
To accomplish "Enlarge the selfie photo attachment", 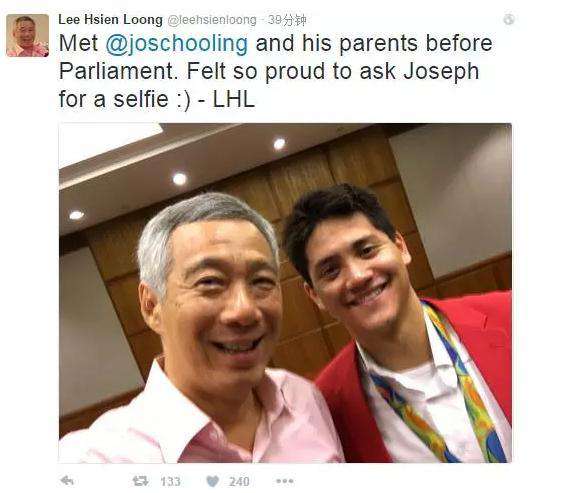I will click(x=285, y=293).
